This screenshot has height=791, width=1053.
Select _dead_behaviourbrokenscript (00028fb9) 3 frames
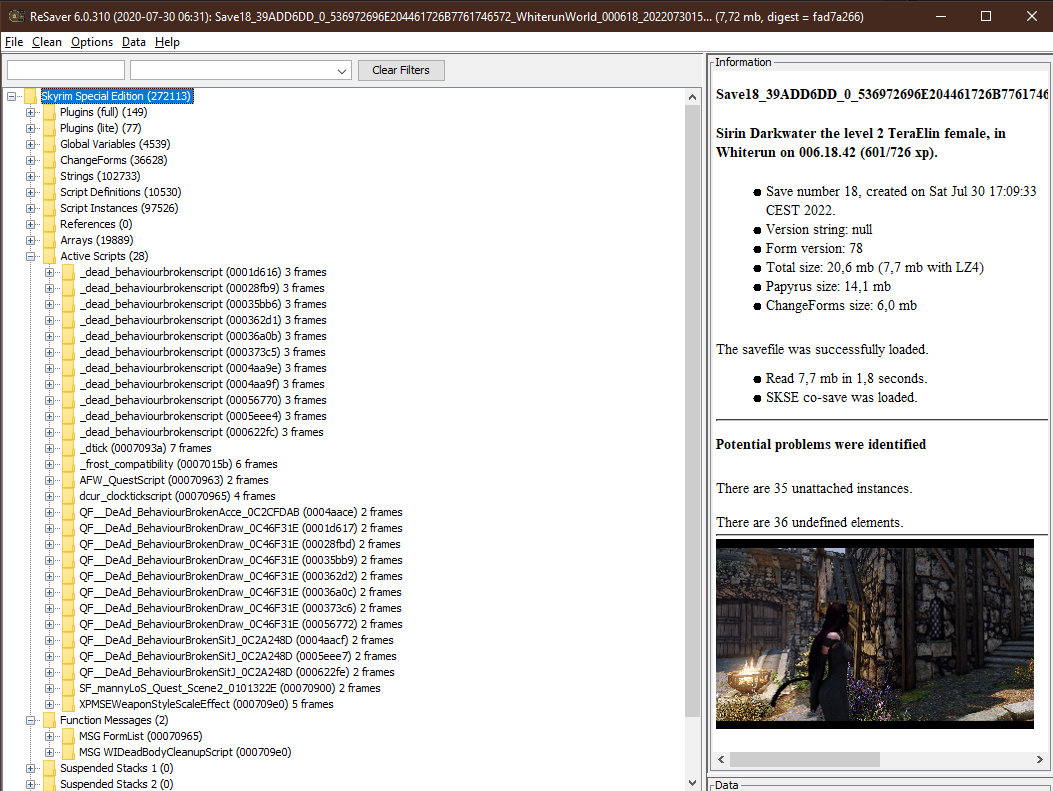(x=201, y=288)
